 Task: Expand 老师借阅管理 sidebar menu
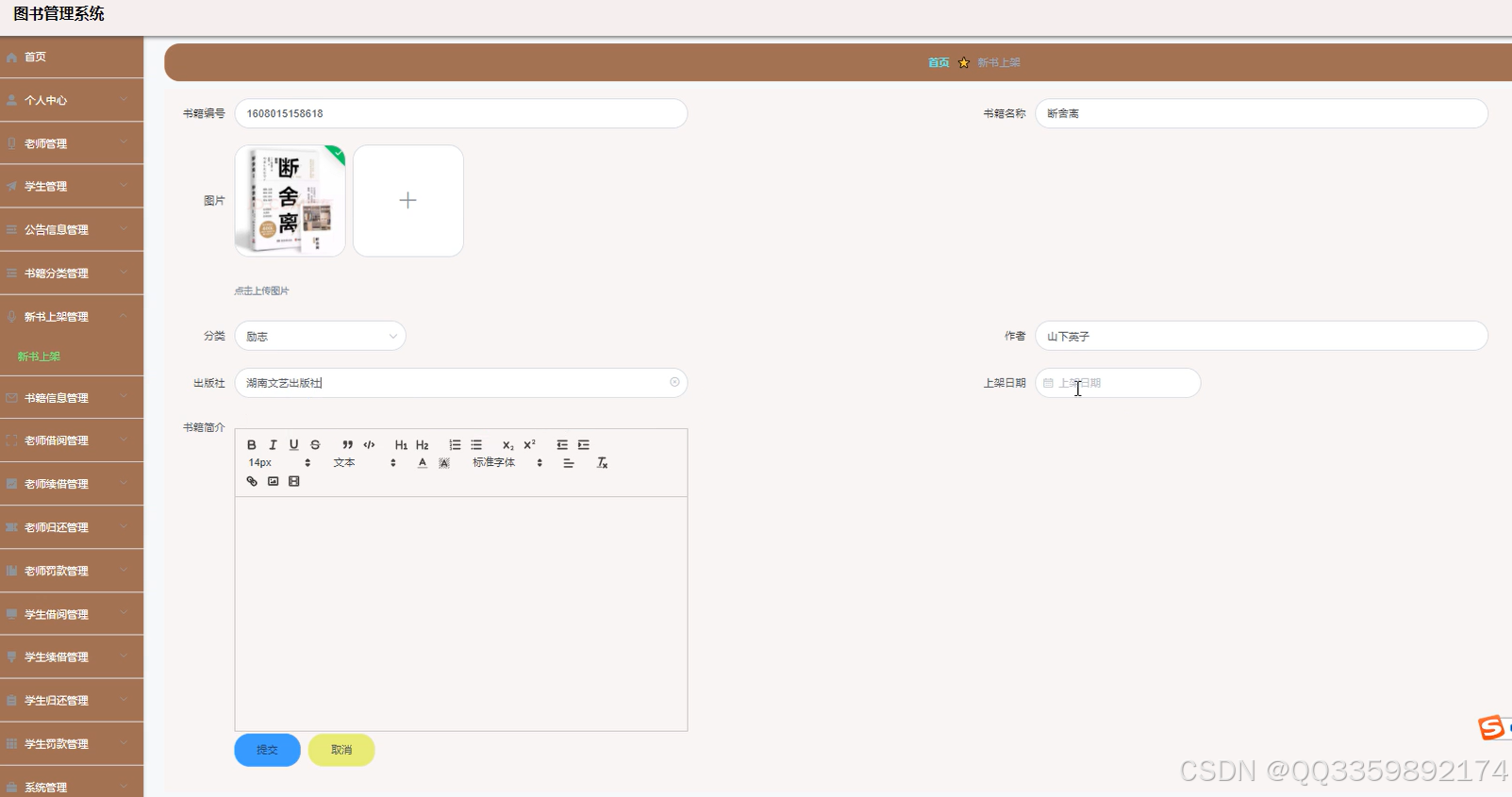72,440
